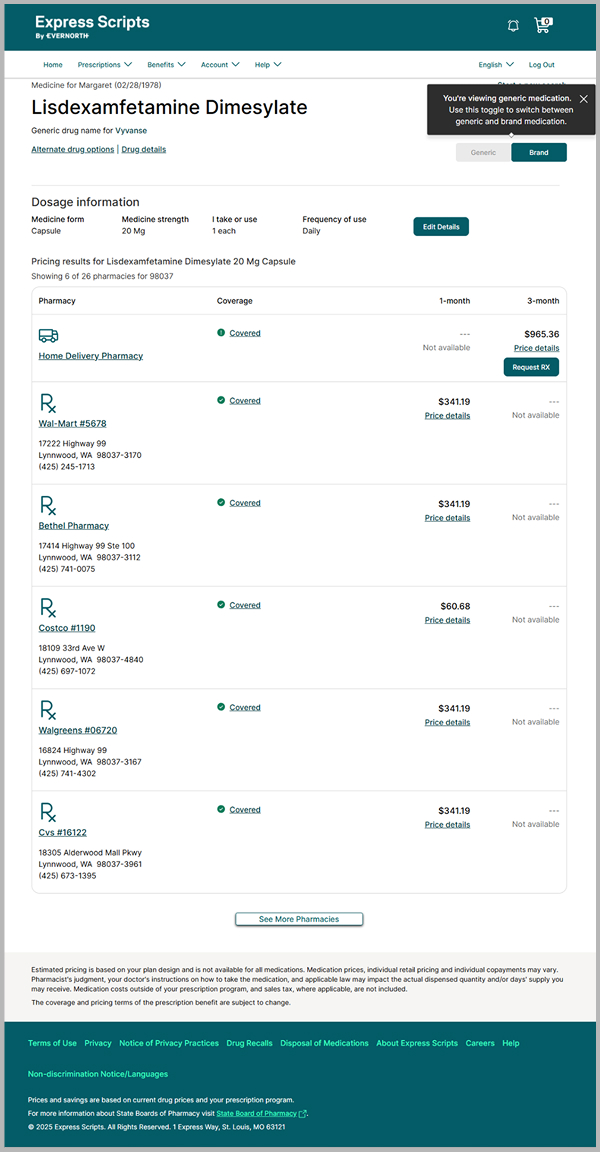600x1152 pixels.
Task: Click the Rx icon for Costco #1190
Action: [48, 608]
